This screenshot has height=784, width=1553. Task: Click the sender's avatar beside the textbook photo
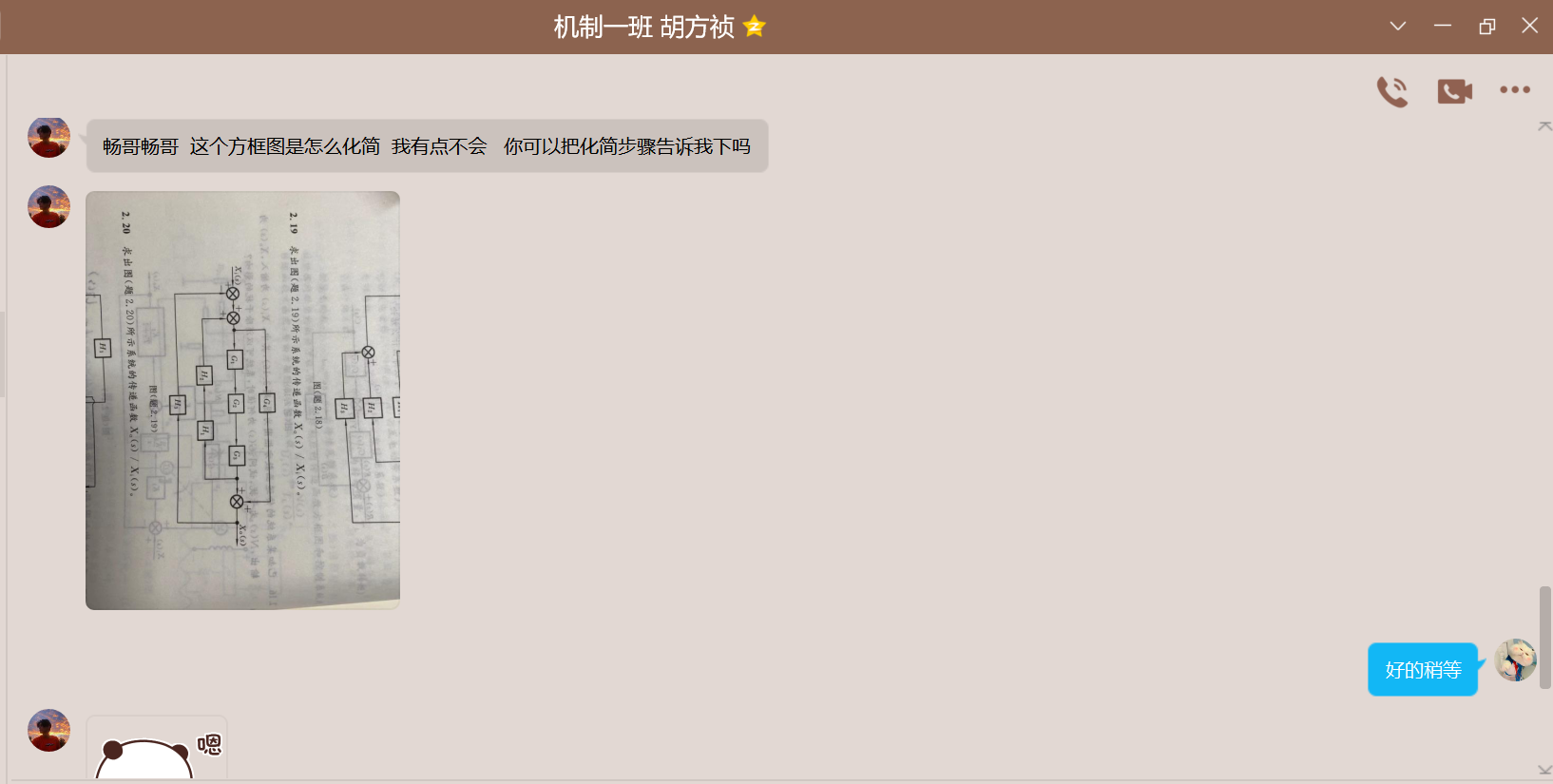coord(48,207)
